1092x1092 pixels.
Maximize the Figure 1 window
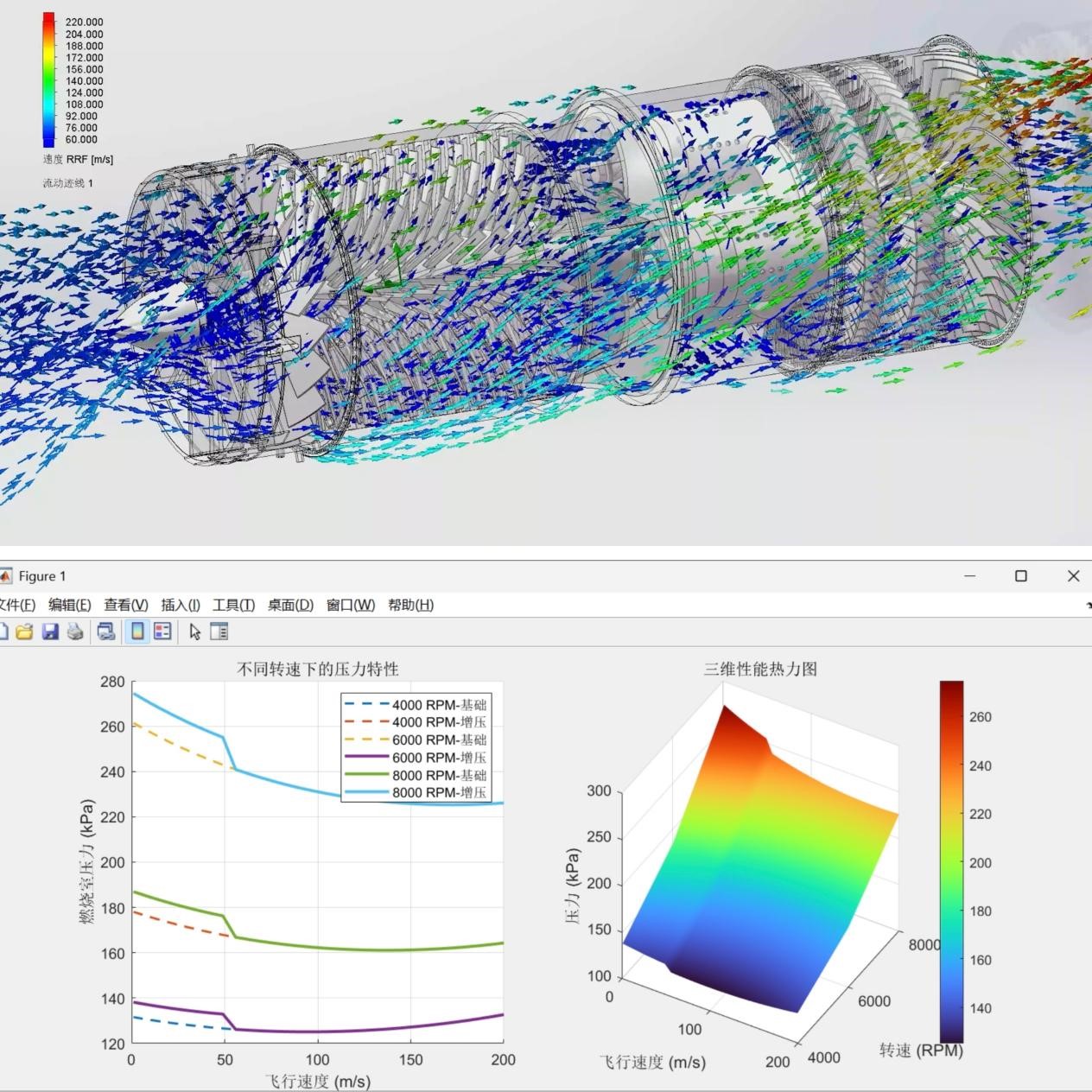coord(1021,576)
